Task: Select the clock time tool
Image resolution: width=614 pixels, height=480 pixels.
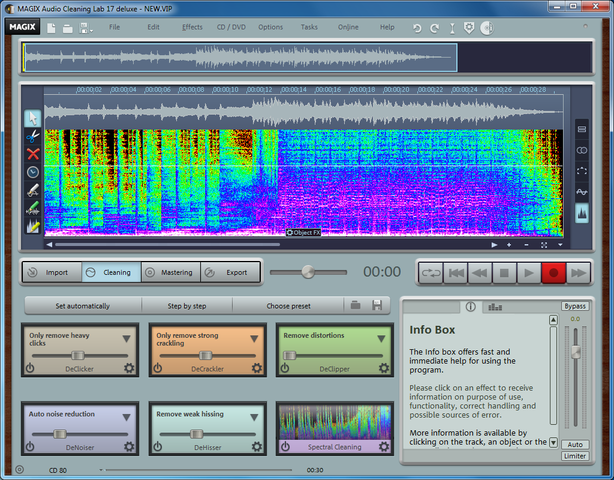Action: point(33,172)
